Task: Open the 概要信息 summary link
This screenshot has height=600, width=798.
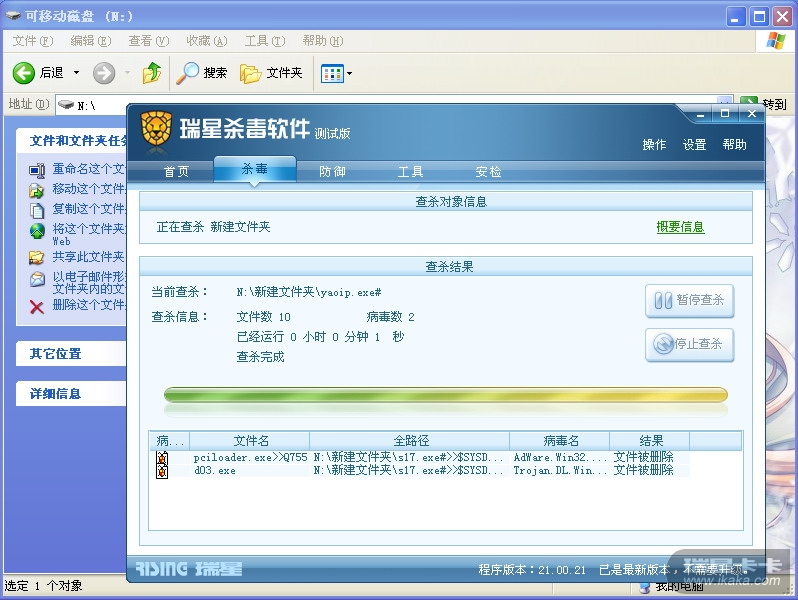Action: (x=680, y=227)
